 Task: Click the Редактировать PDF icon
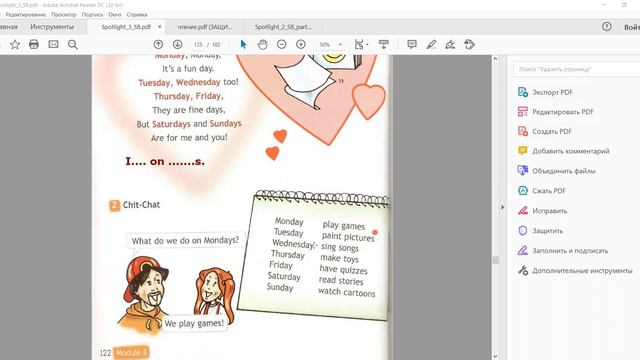pyautogui.click(x=523, y=111)
